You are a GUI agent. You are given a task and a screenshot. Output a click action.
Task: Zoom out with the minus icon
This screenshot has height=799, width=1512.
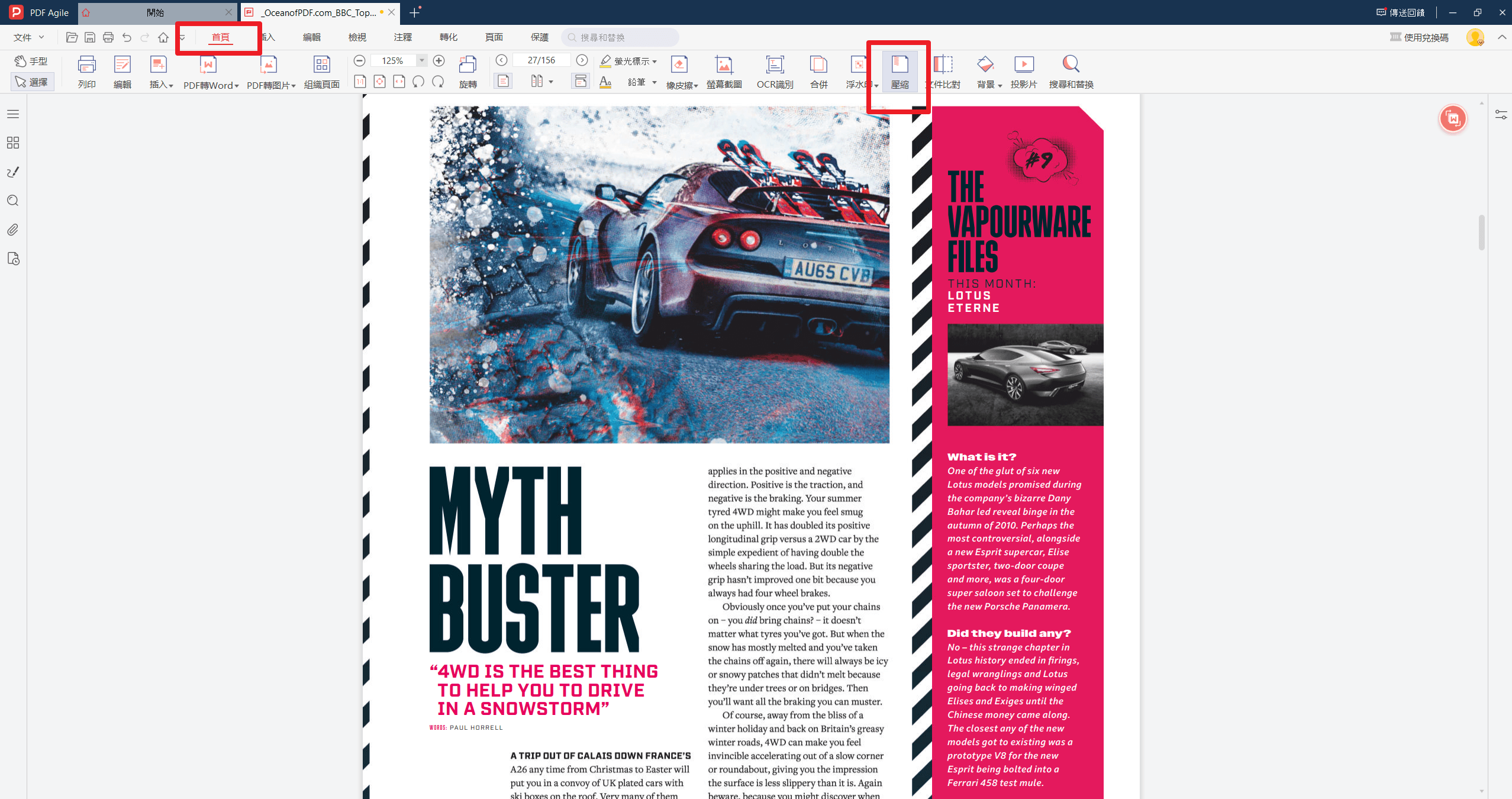pos(359,60)
